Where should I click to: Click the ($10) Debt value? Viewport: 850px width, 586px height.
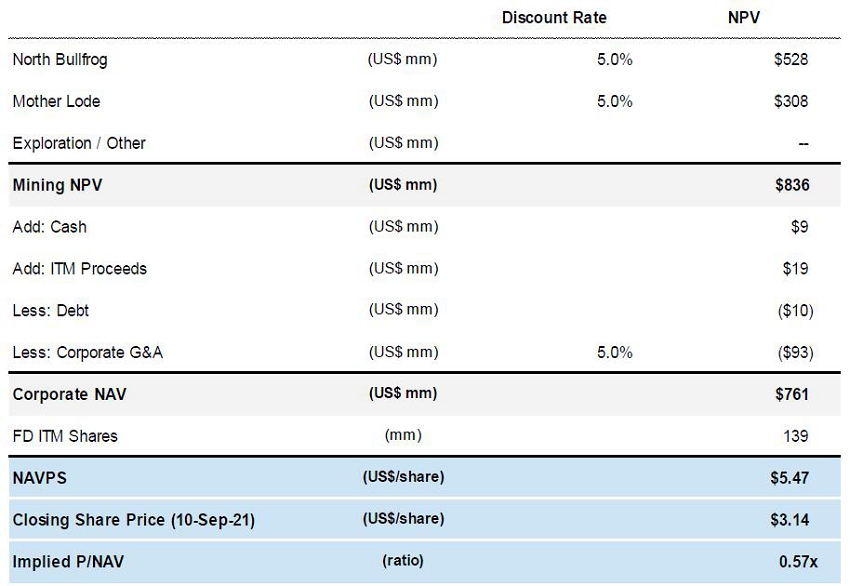click(x=794, y=310)
